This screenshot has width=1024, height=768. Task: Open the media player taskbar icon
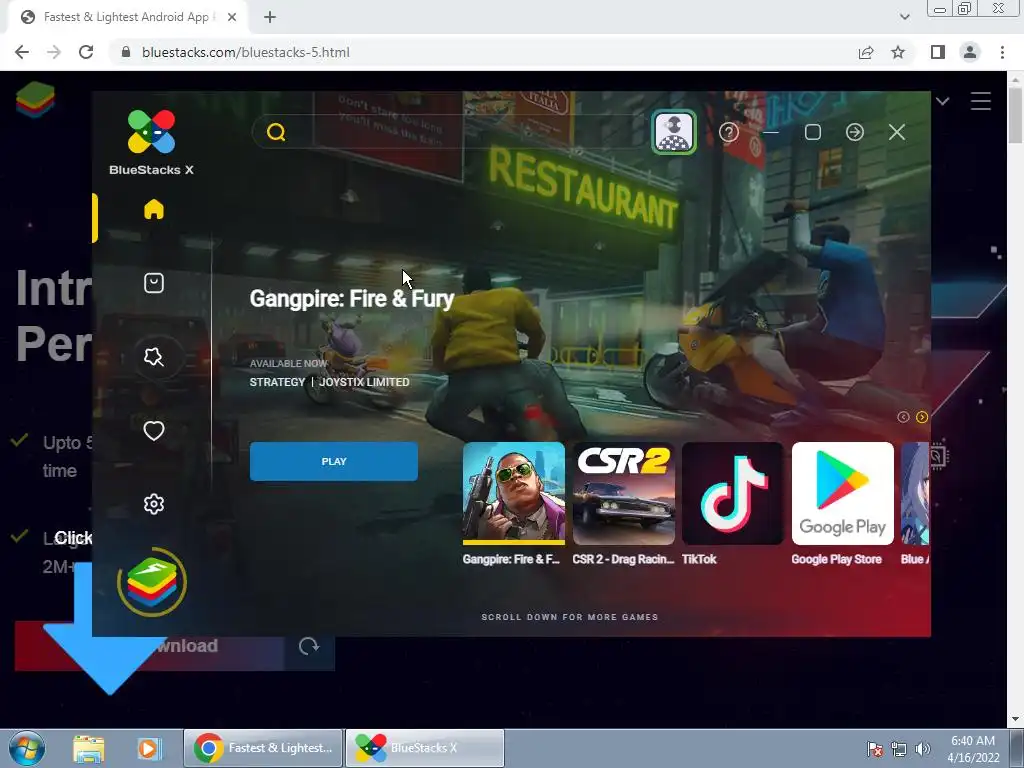(x=149, y=748)
